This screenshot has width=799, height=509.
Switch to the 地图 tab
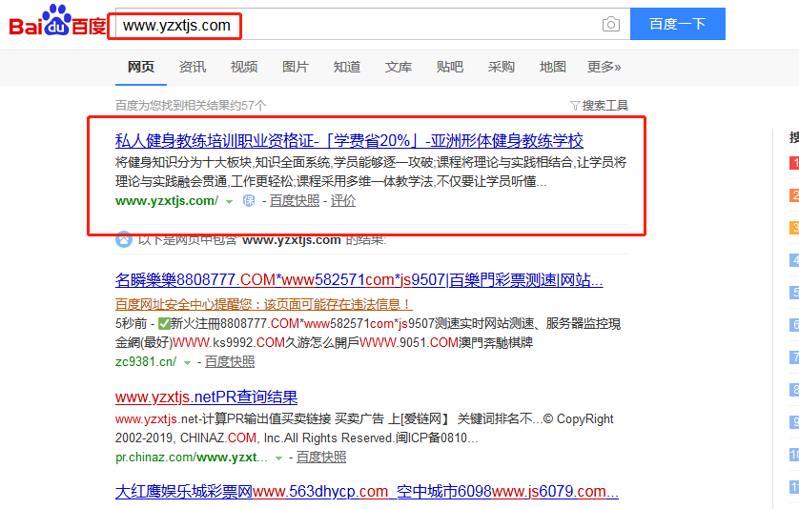point(552,67)
